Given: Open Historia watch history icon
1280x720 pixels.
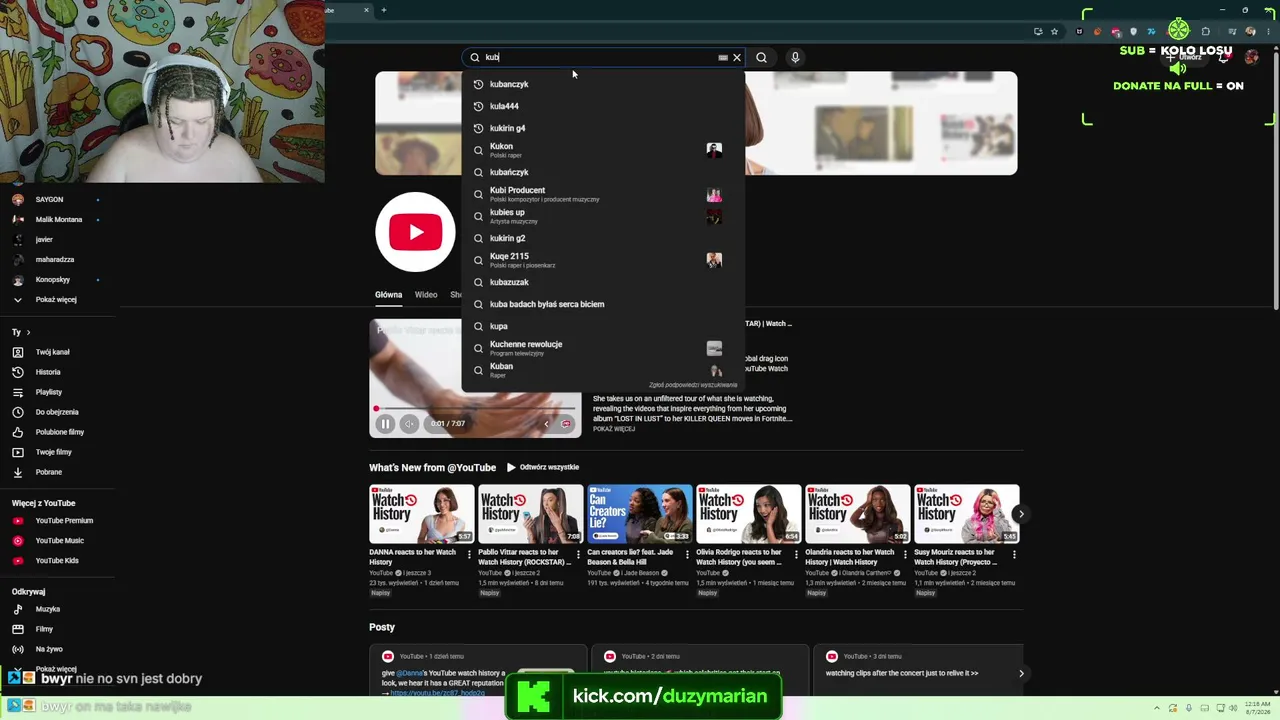Looking at the screenshot, I should coord(18,372).
